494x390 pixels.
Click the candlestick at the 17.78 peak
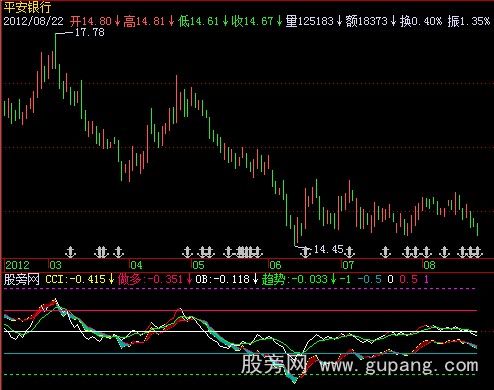(x=55, y=51)
